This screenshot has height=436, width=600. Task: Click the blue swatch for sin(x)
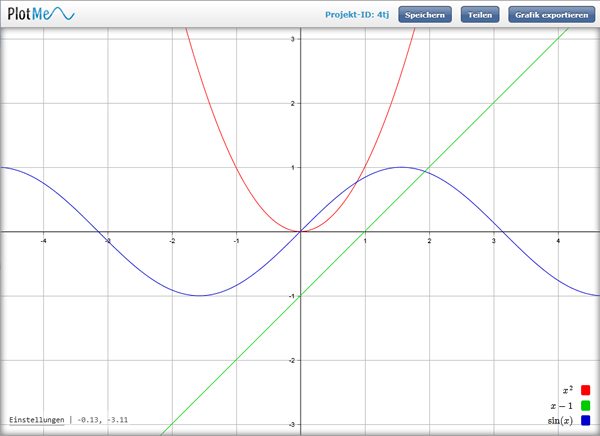[x=585, y=420]
